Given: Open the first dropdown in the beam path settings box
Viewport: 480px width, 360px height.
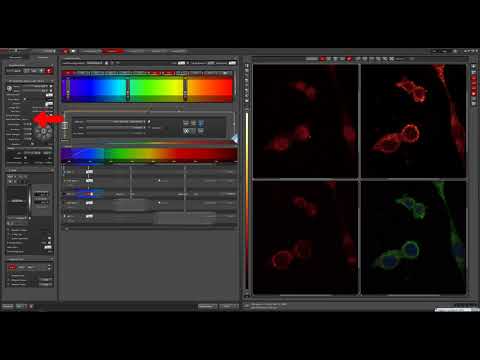Looking at the screenshot, I should (x=117, y=122).
